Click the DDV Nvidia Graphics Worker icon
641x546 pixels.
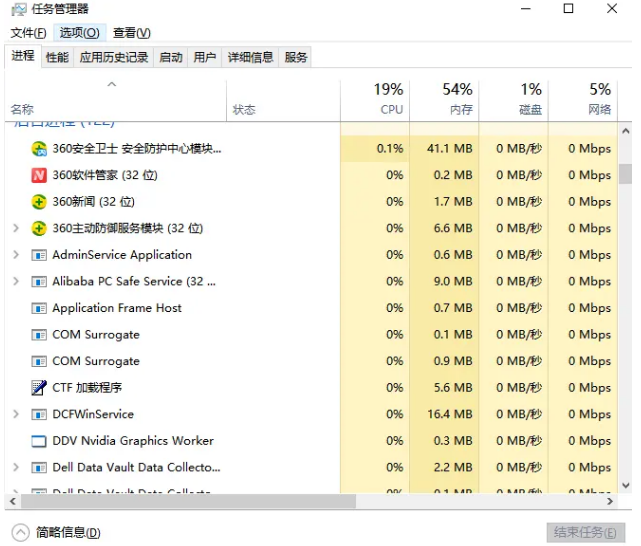(39, 441)
